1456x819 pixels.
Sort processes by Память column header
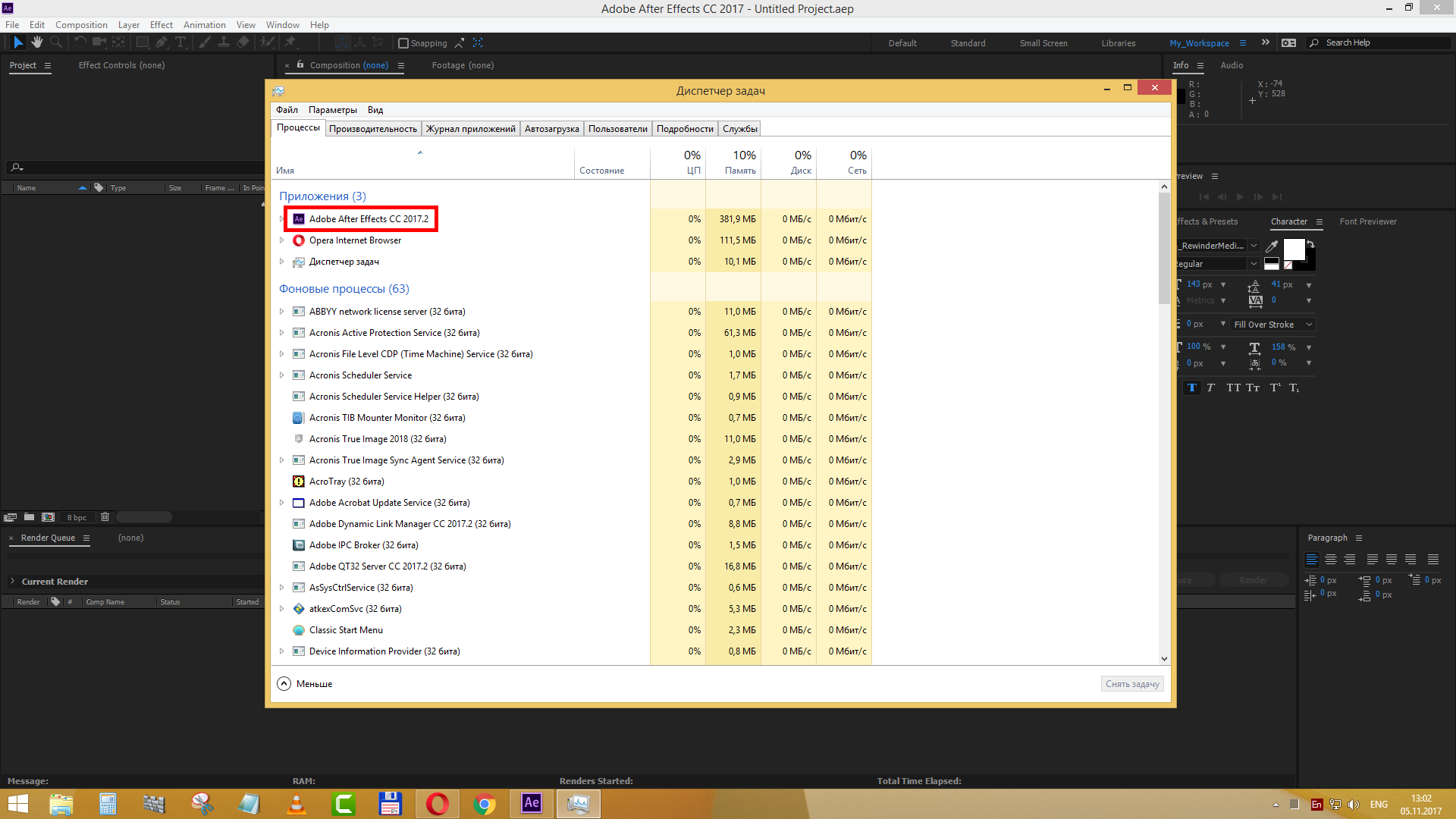(734, 162)
